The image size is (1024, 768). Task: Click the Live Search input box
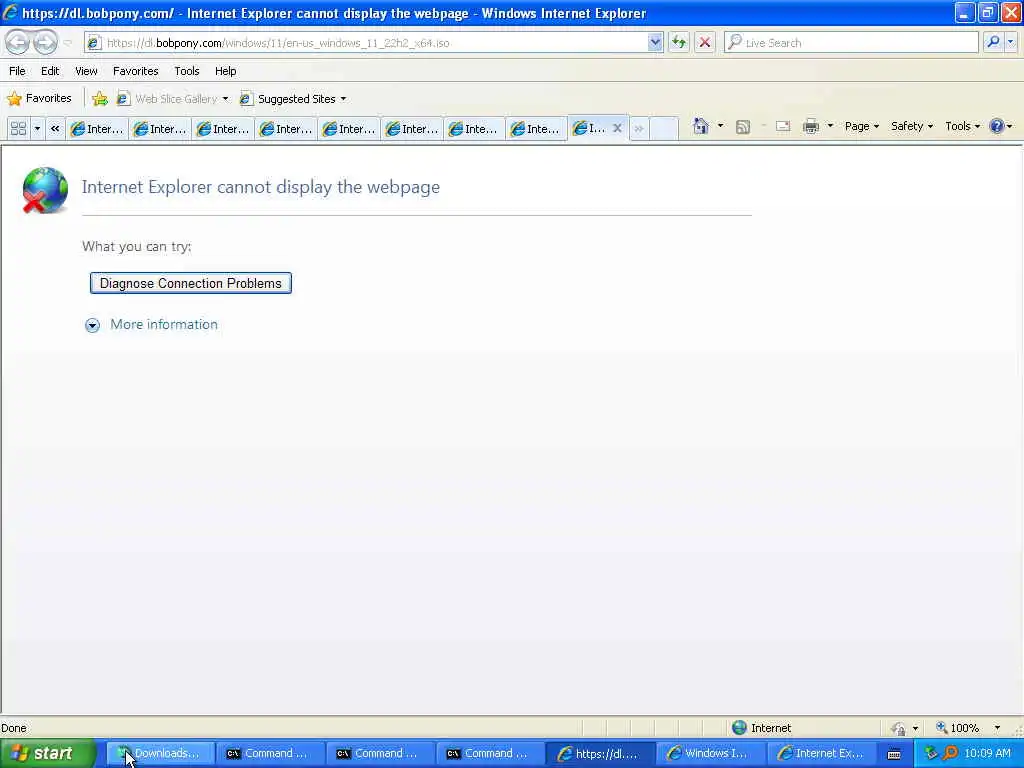852,43
